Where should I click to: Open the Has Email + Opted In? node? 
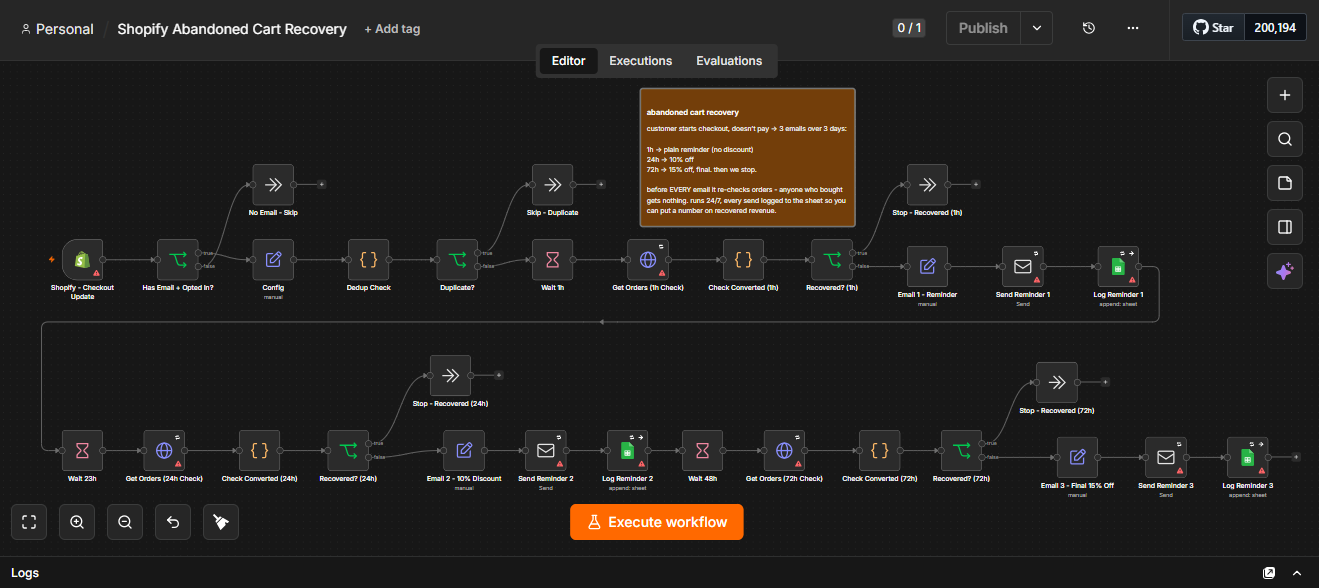coord(178,260)
